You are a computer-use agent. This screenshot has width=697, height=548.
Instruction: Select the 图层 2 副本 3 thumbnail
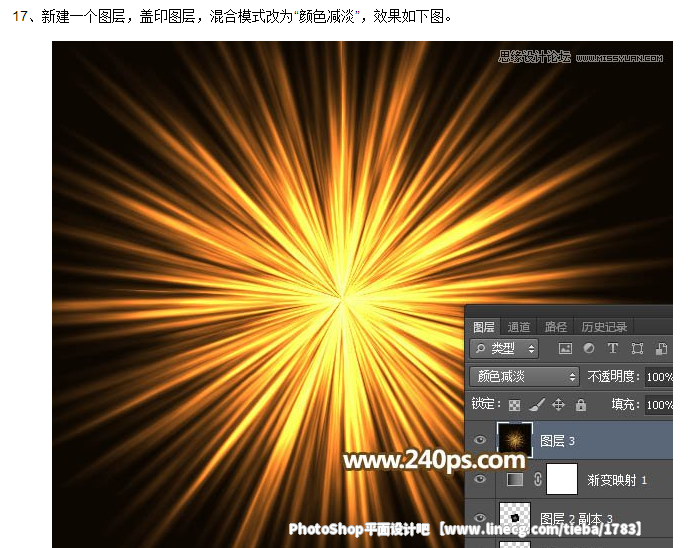pyautogui.click(x=515, y=517)
